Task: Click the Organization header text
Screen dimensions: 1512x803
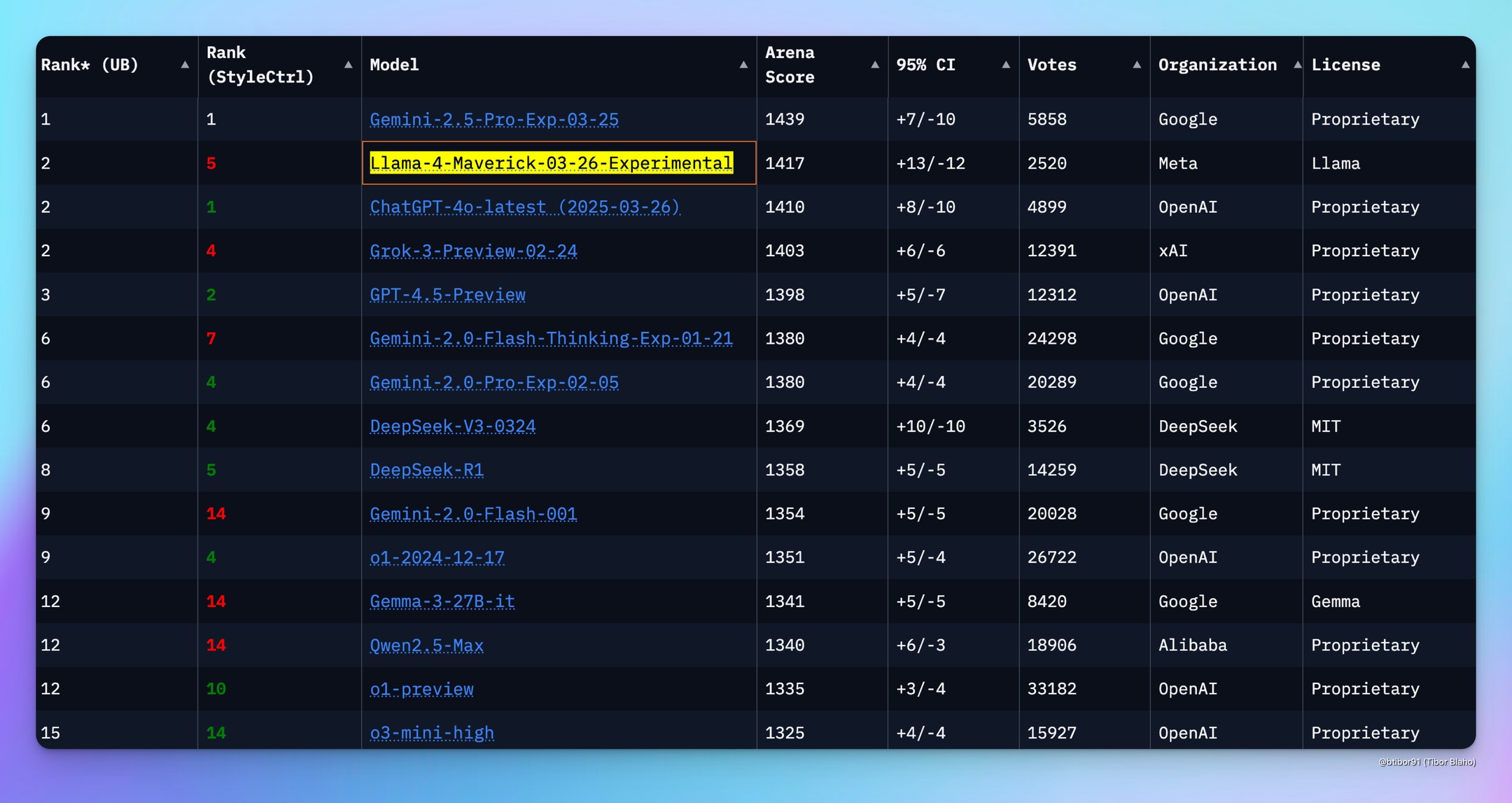Action: tap(1217, 65)
